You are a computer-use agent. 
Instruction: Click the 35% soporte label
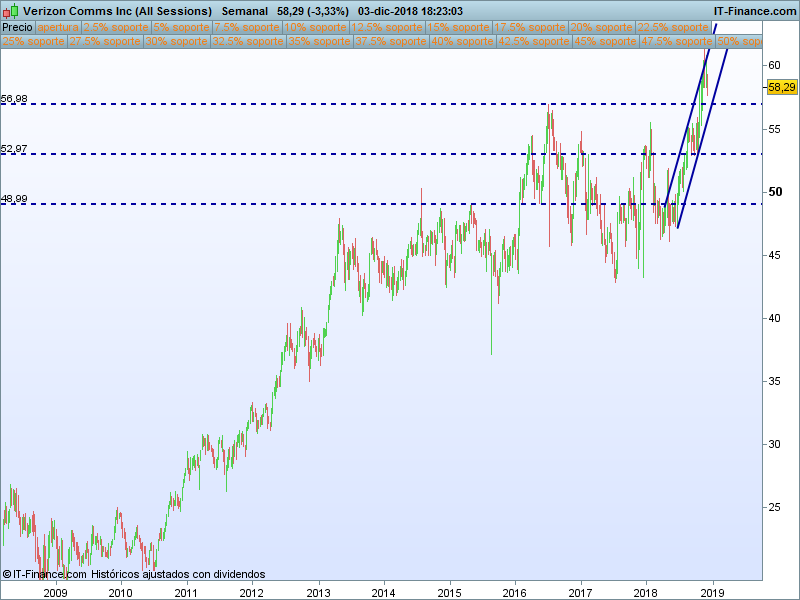pyautogui.click(x=319, y=41)
